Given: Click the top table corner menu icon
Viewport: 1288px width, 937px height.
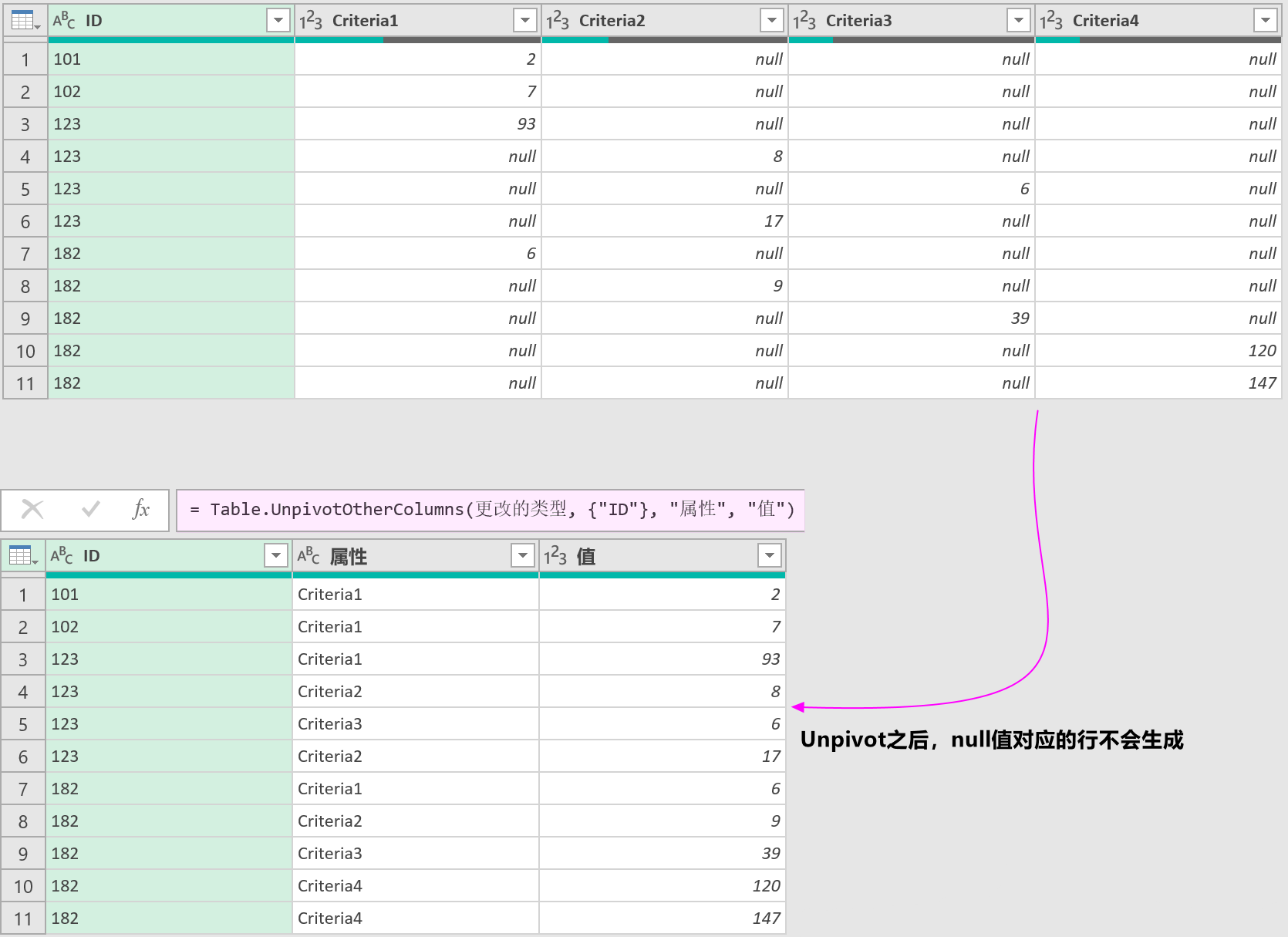Looking at the screenshot, I should pos(25,21).
